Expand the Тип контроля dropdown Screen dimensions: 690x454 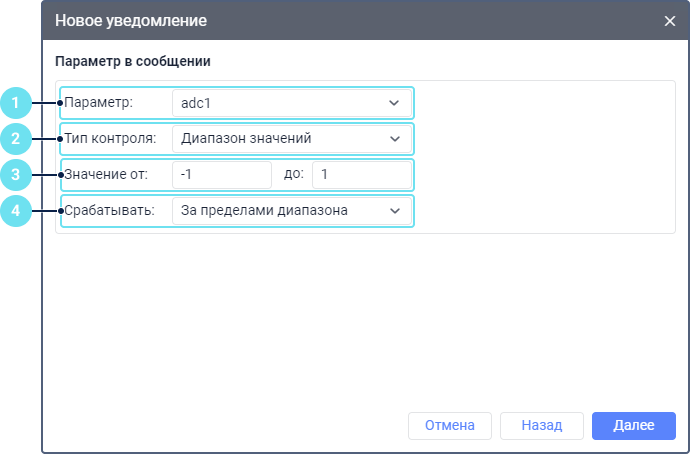290,138
